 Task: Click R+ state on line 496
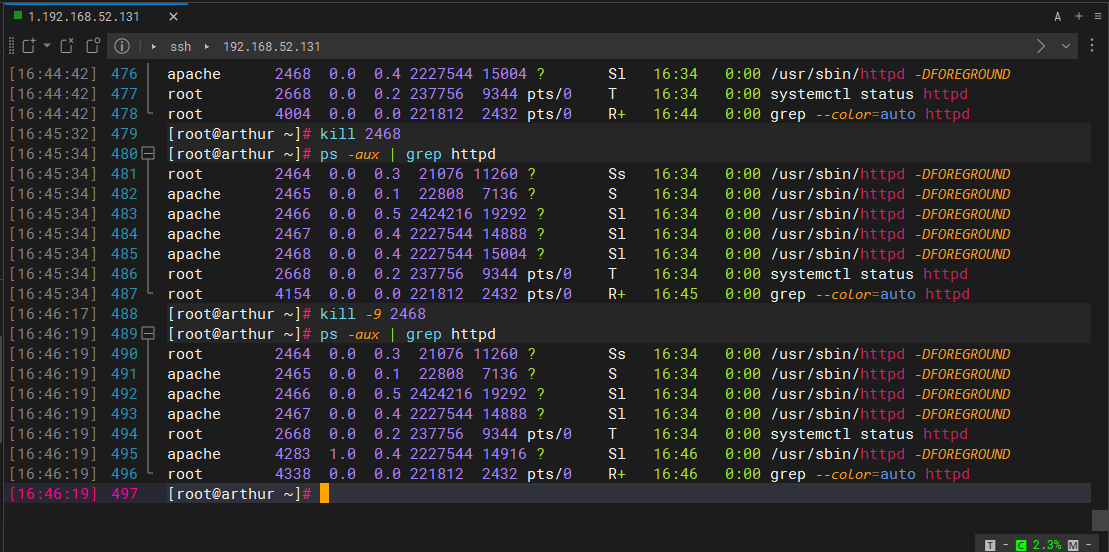point(617,474)
